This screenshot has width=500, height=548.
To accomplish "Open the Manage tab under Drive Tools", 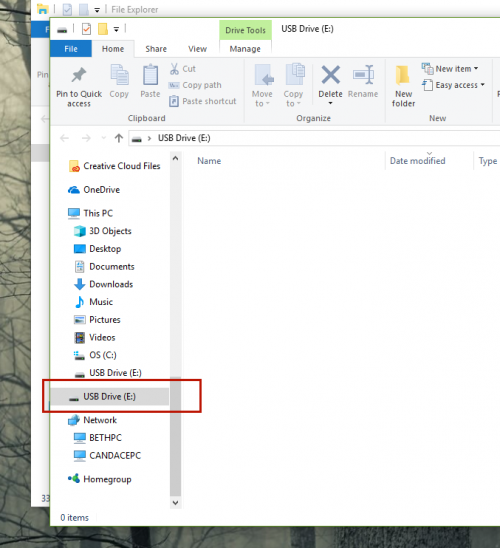I will coord(245,49).
